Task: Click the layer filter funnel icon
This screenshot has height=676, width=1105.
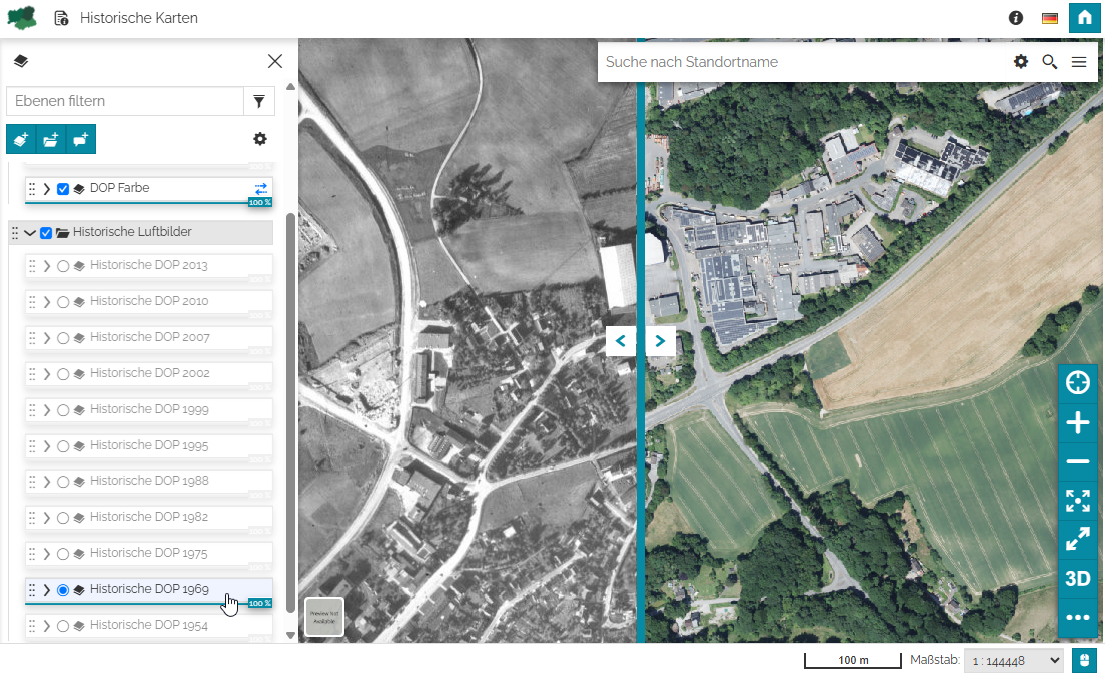Action: [x=259, y=101]
